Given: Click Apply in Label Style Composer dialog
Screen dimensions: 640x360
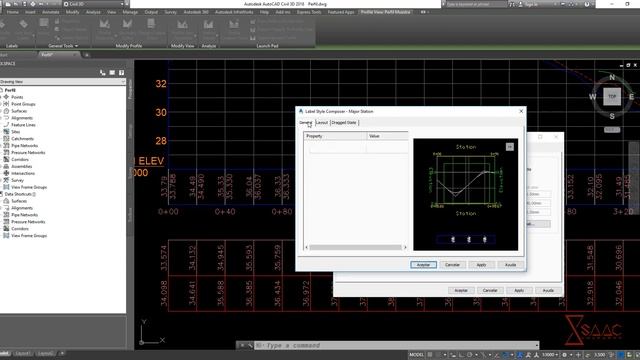Looking at the screenshot, I should tap(481, 265).
